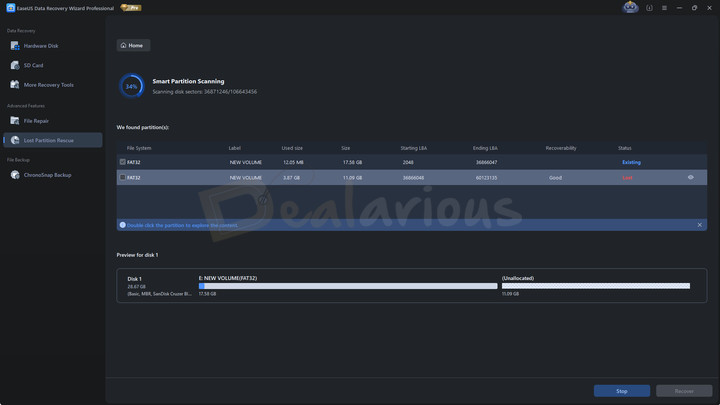Click the Disk 1 label in preview
The image size is (720, 405).
point(135,279)
